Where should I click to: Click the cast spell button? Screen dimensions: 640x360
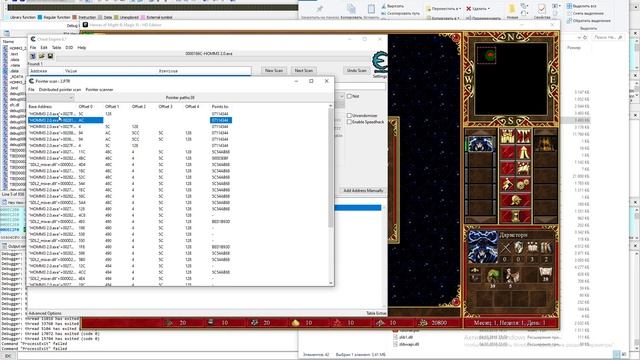[523, 168]
